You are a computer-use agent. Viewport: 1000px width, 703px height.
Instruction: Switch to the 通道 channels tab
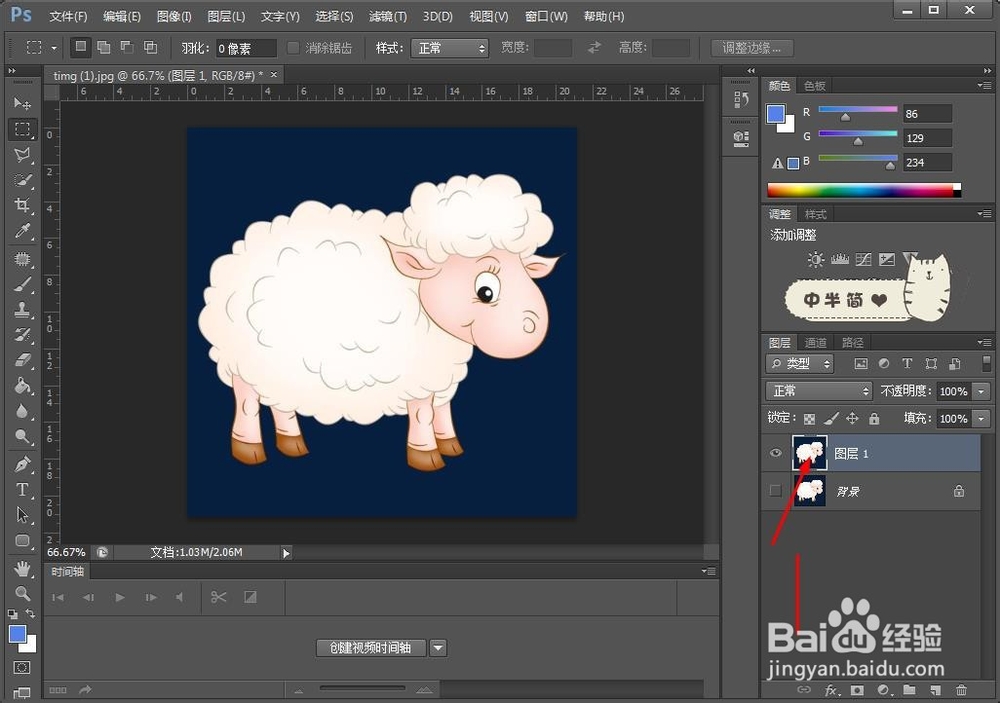[x=815, y=343]
